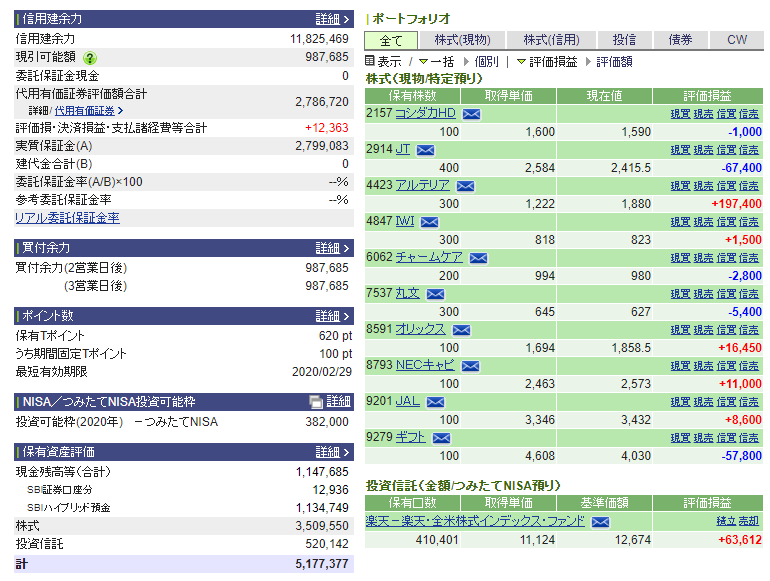Image resolution: width=770 pixels, height=581 pixels.
Task: Click the 表示 list icon in portfolio toolbar
Action: pos(370,61)
